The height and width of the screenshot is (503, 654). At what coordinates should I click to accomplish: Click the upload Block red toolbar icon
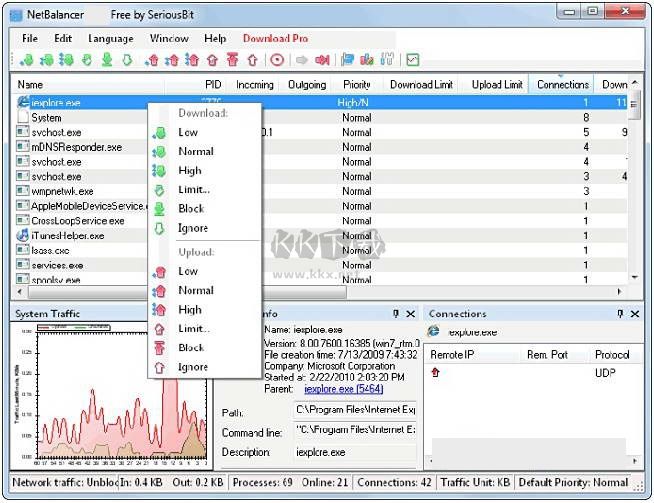pyautogui.click(x=232, y=60)
